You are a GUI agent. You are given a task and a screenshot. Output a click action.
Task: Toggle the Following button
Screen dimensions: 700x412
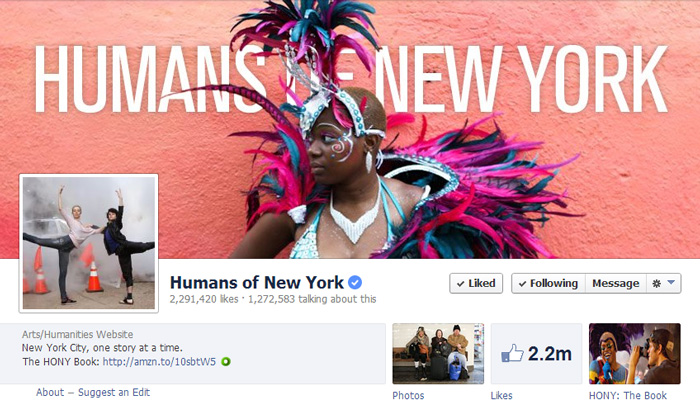tap(548, 283)
